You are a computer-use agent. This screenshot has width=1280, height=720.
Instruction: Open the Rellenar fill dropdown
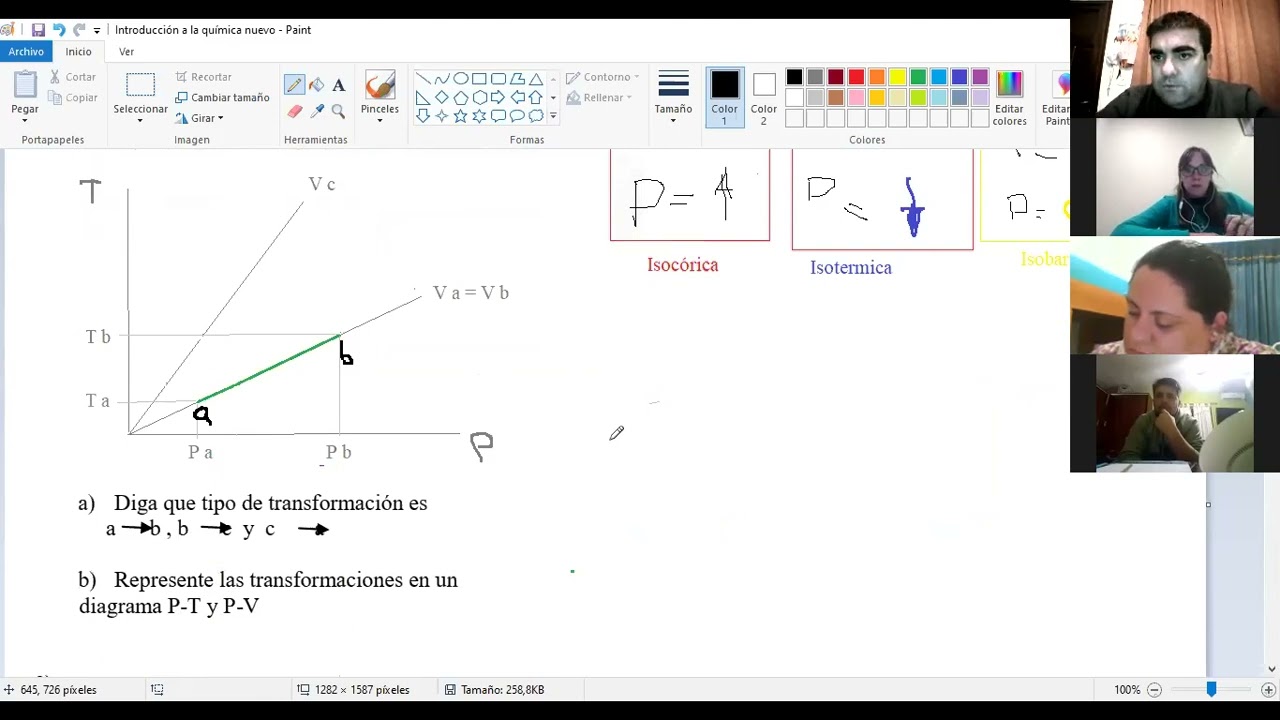pyautogui.click(x=599, y=98)
